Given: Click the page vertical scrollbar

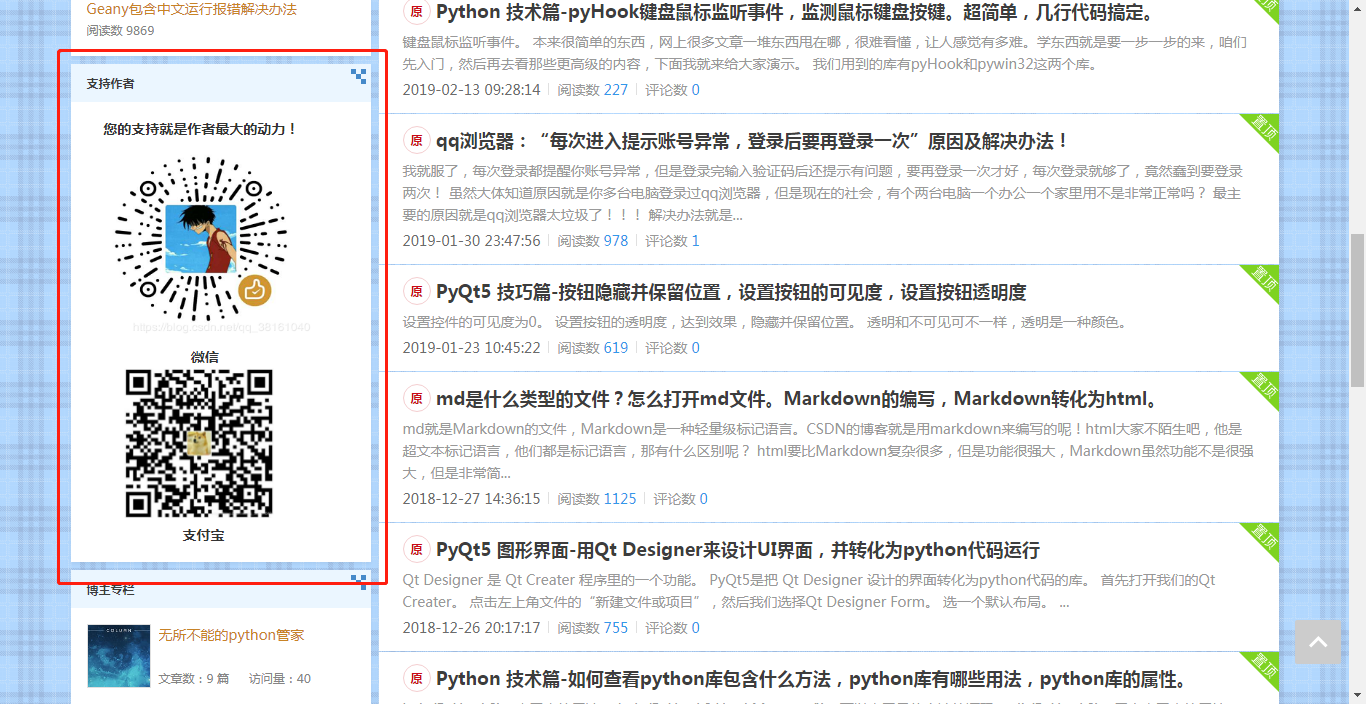Looking at the screenshot, I should point(1357,310).
